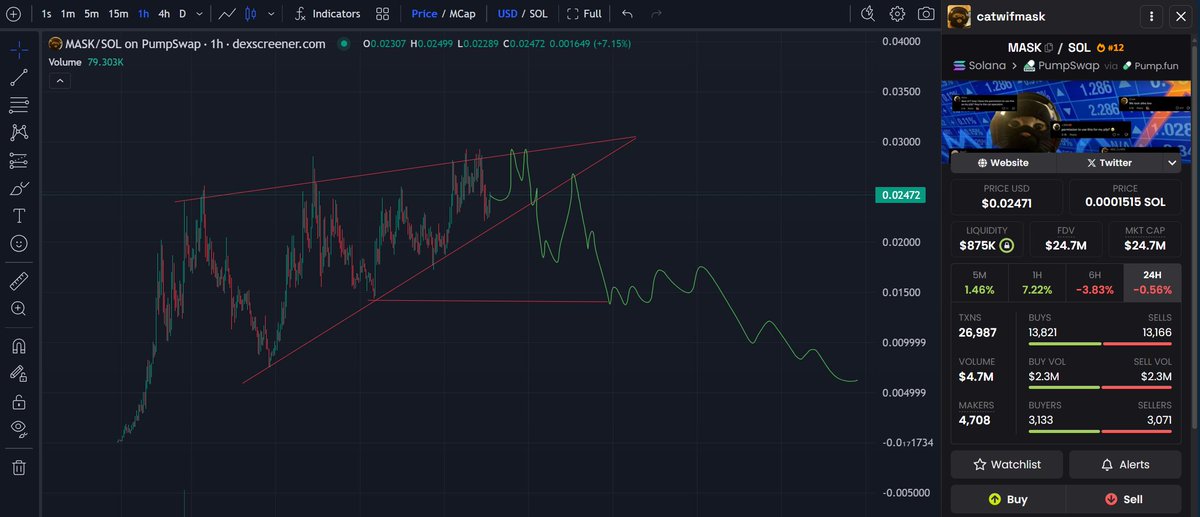This screenshot has height=517, width=1200.
Task: Select the ruler measure tool
Action: tap(19, 281)
